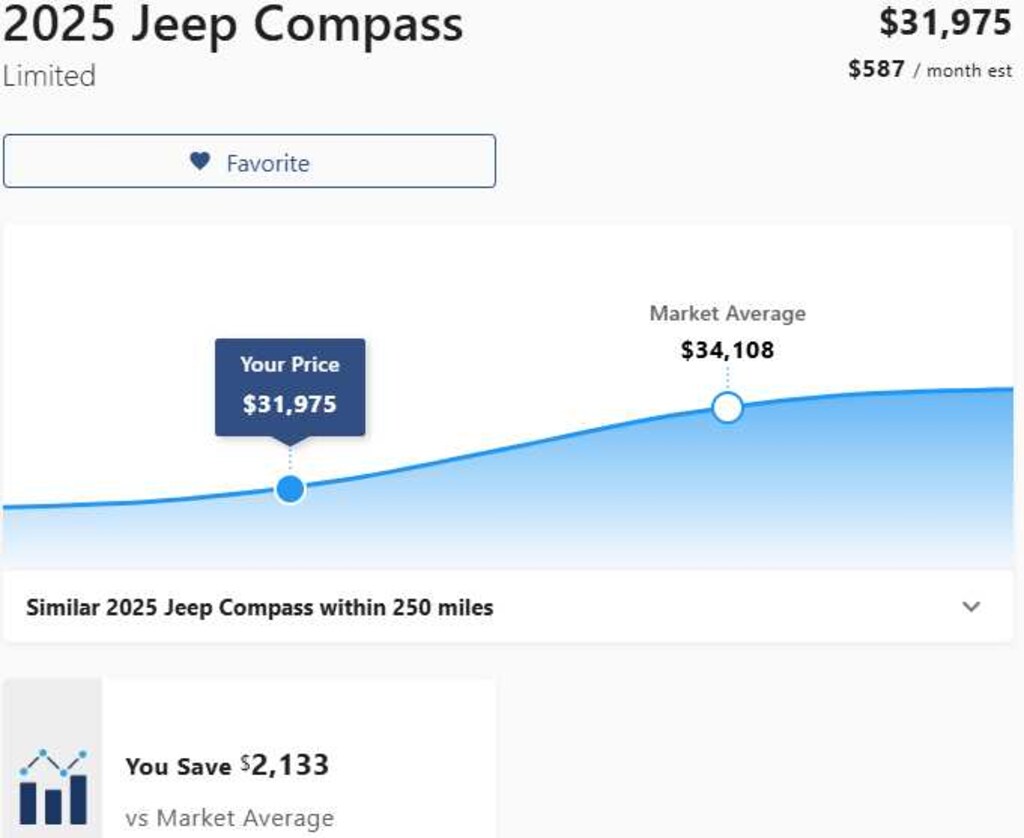Select the 2025 Jeep Compass title
Image resolution: width=1024 pixels, height=838 pixels.
(231, 25)
